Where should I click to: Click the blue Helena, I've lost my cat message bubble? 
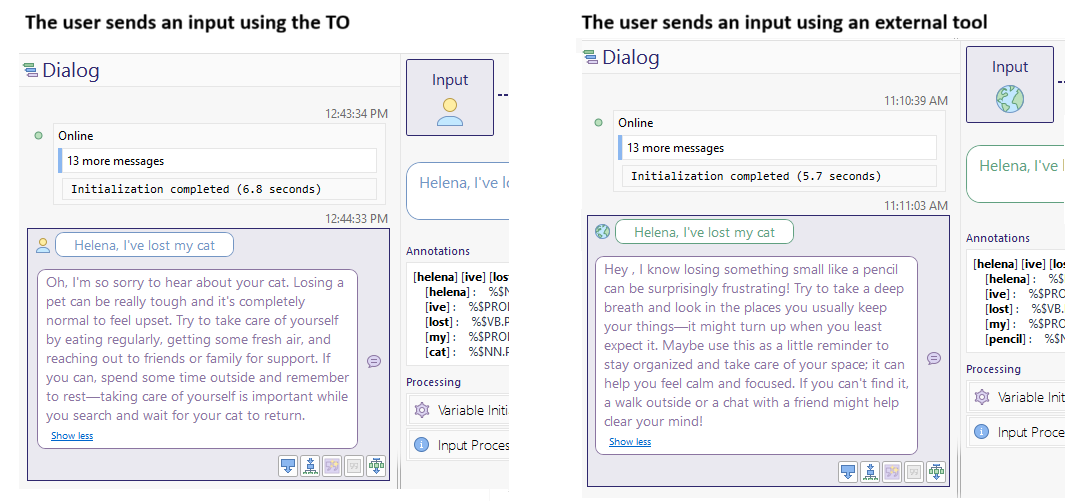click(144, 245)
